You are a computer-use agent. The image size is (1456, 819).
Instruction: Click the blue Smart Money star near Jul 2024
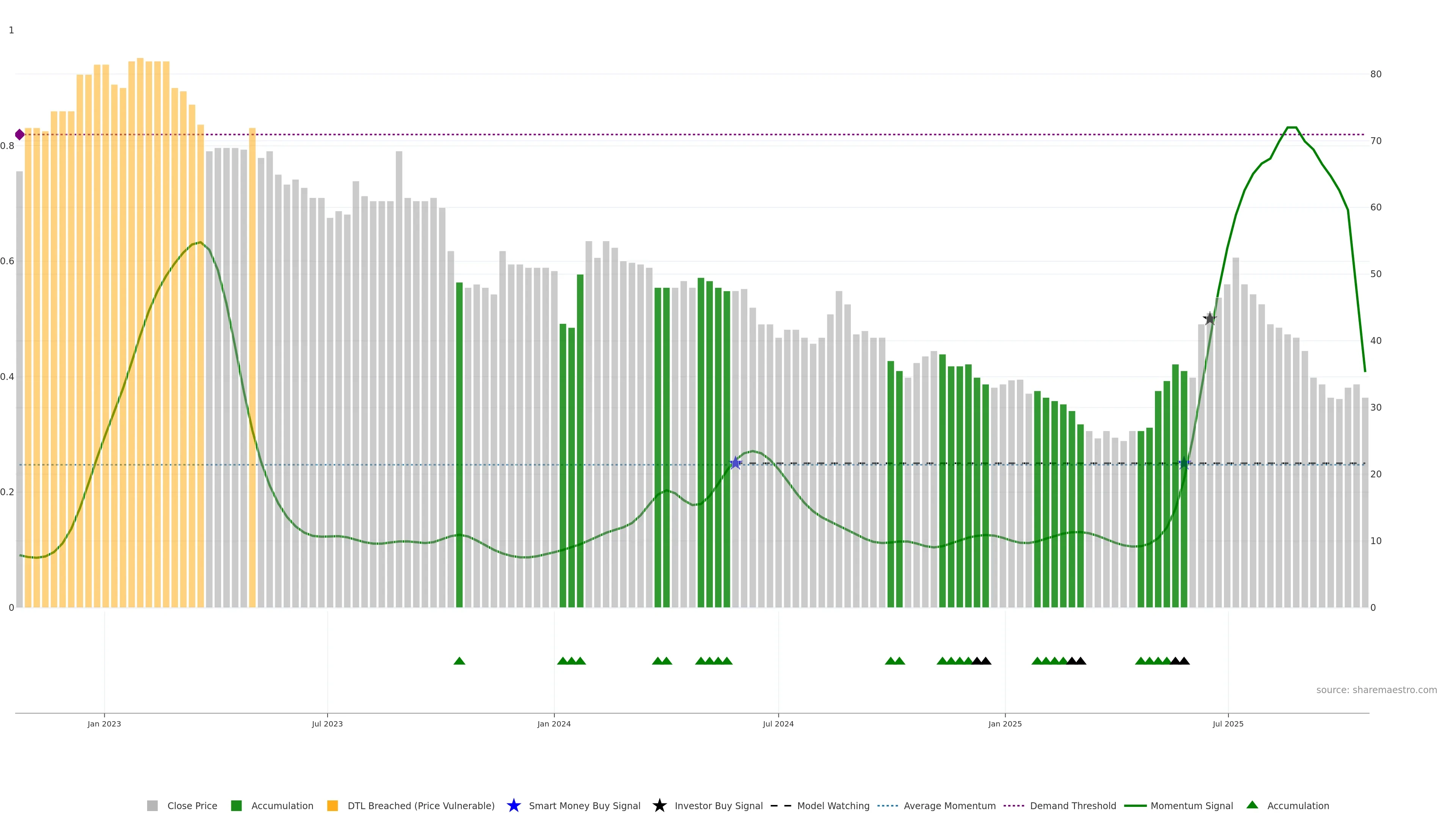pyautogui.click(x=735, y=463)
